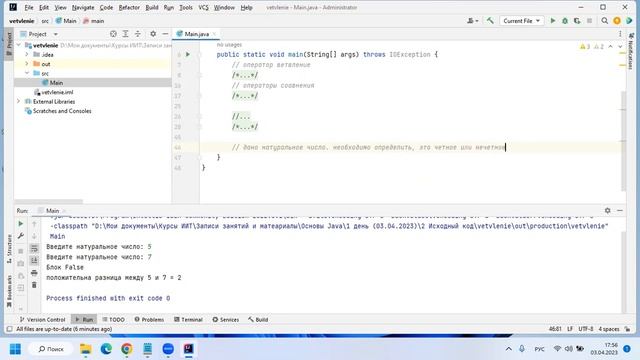The image size is (640, 360).
Task: Open the TODO tool window
Action: 113,320
